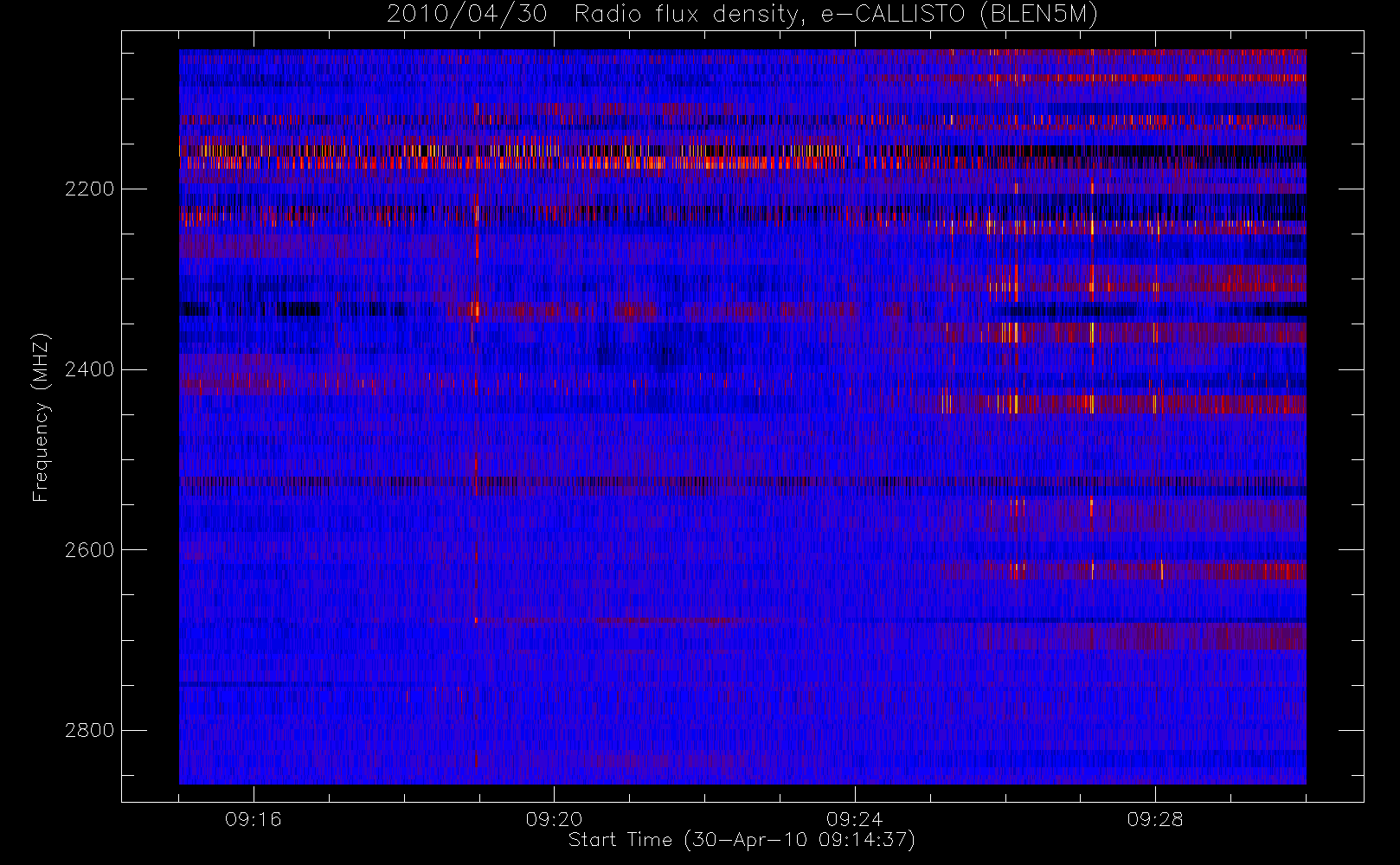
Task: Click the 2200 frequency tick label
Action: pyautogui.click(x=89, y=189)
